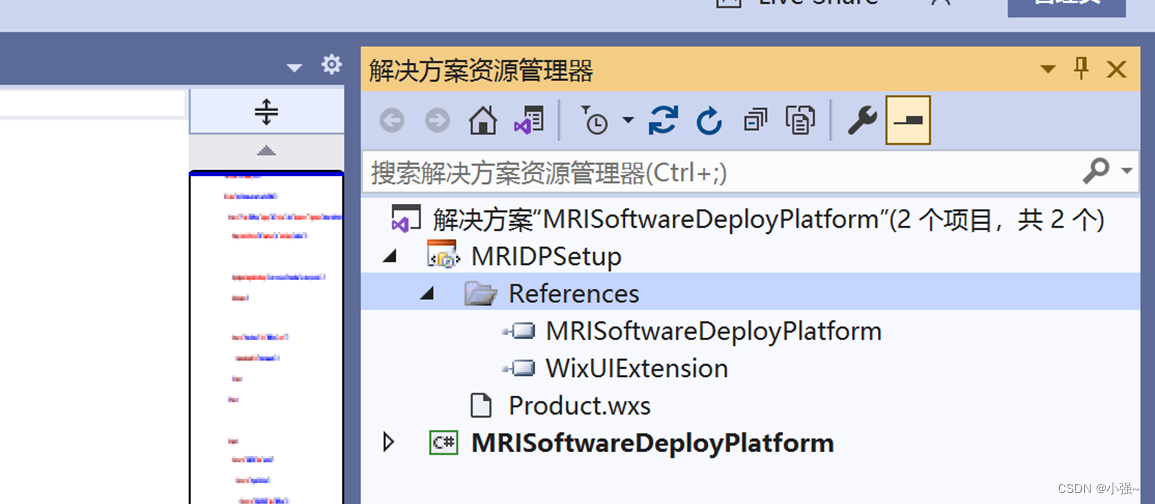Click the reference icon beside MRISoftwareDeployPlatform reference

tap(519, 331)
